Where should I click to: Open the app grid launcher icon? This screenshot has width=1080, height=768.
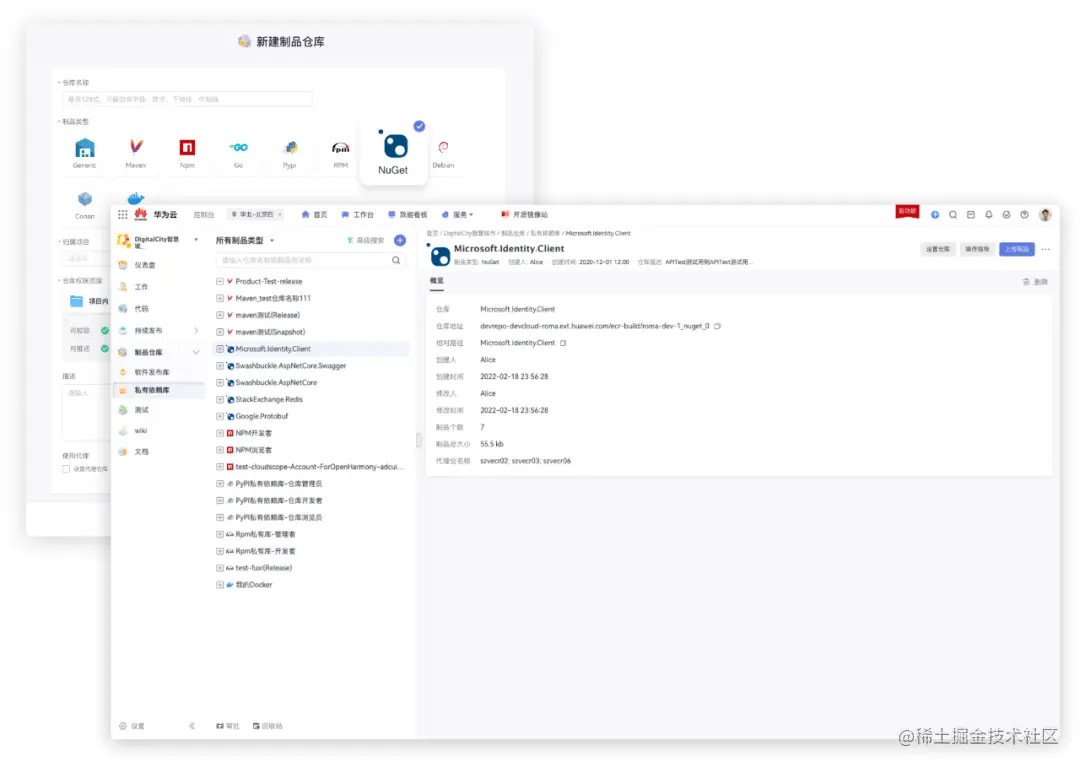point(123,215)
